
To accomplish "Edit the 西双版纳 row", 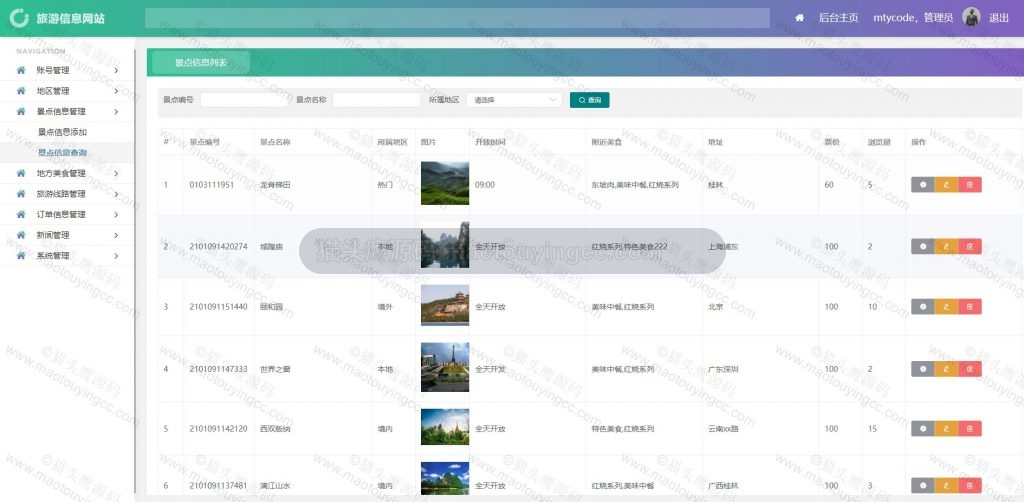I will click(946, 429).
